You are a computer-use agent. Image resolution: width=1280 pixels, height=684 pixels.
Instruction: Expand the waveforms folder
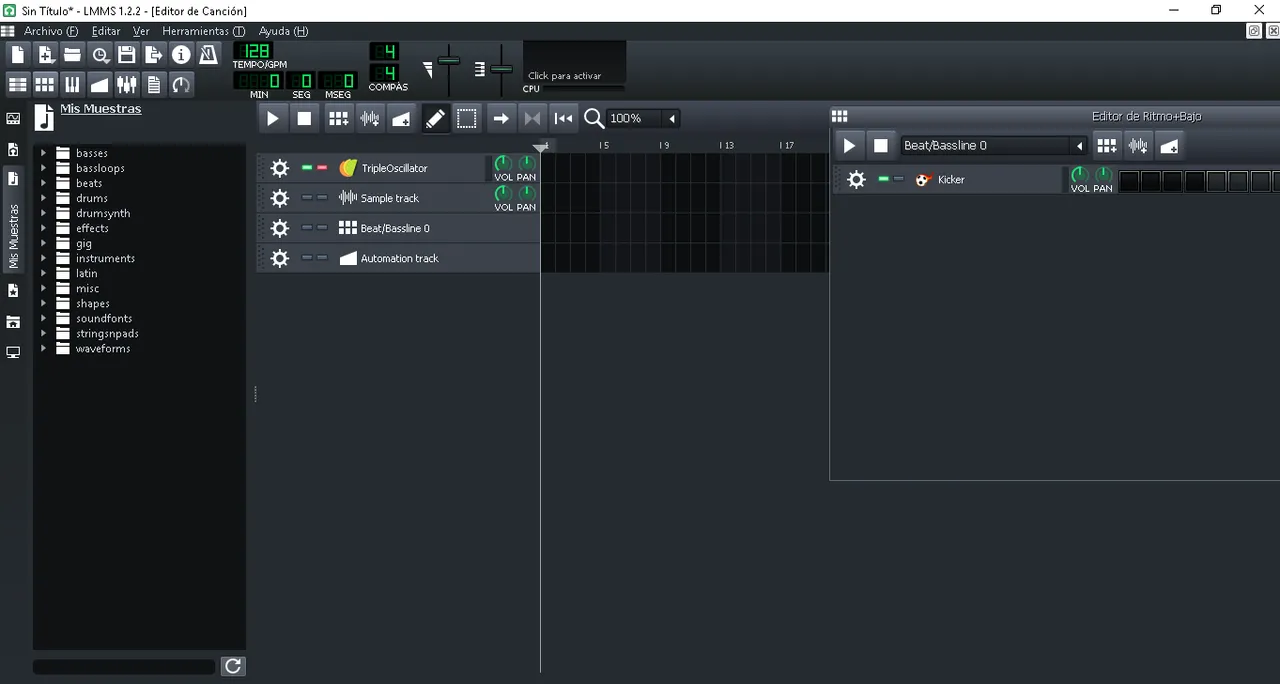tap(43, 348)
